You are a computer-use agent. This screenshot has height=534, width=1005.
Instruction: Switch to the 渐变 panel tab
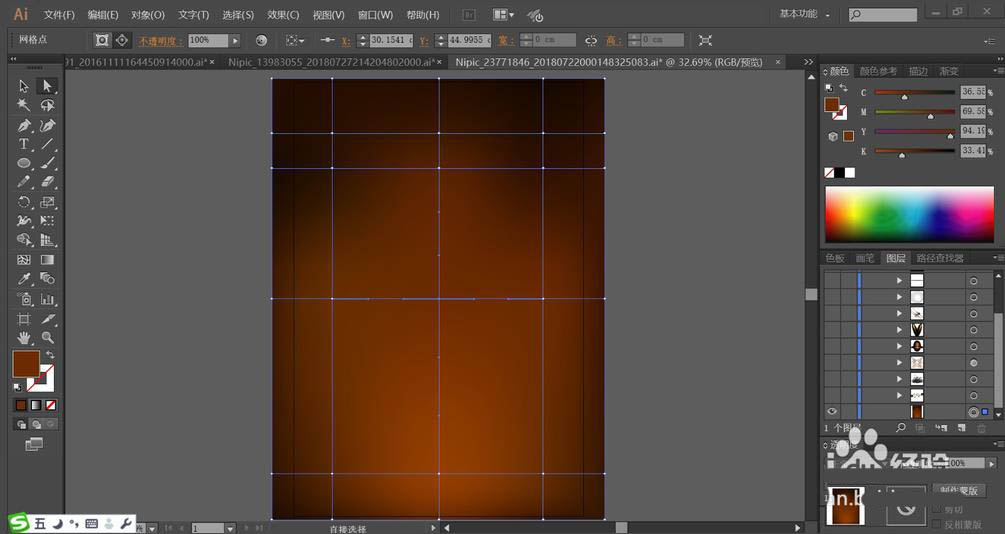point(949,71)
